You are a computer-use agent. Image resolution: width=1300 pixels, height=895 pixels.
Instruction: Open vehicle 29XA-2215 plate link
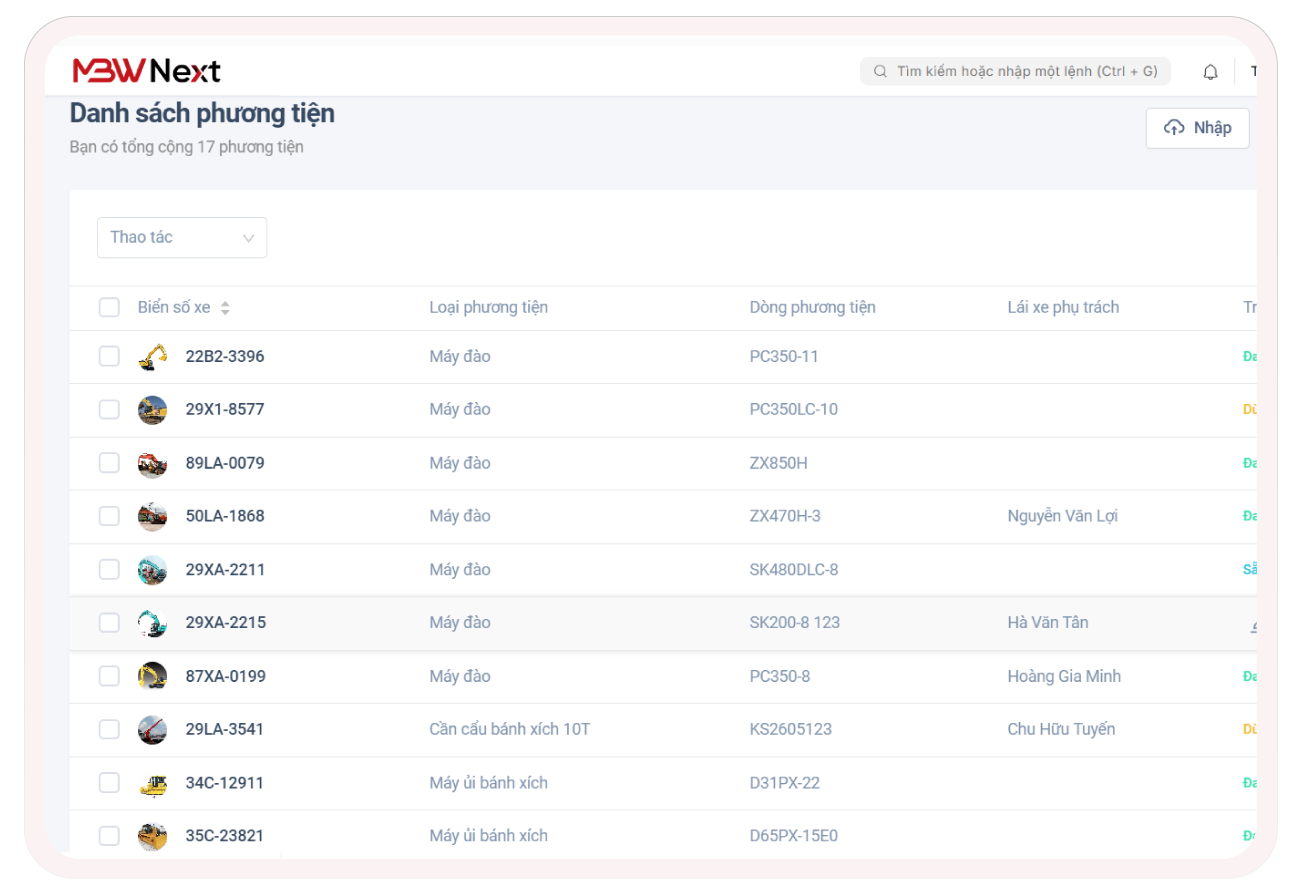(226, 623)
